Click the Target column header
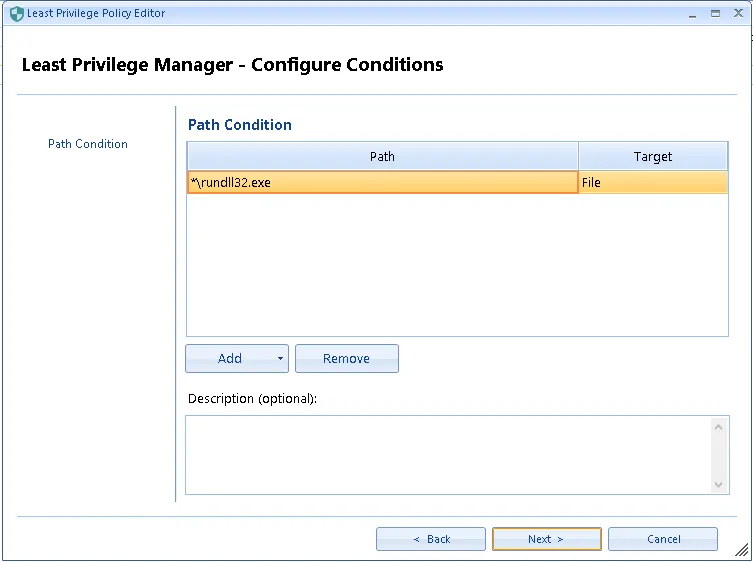This screenshot has height=562, width=753. tap(652, 157)
